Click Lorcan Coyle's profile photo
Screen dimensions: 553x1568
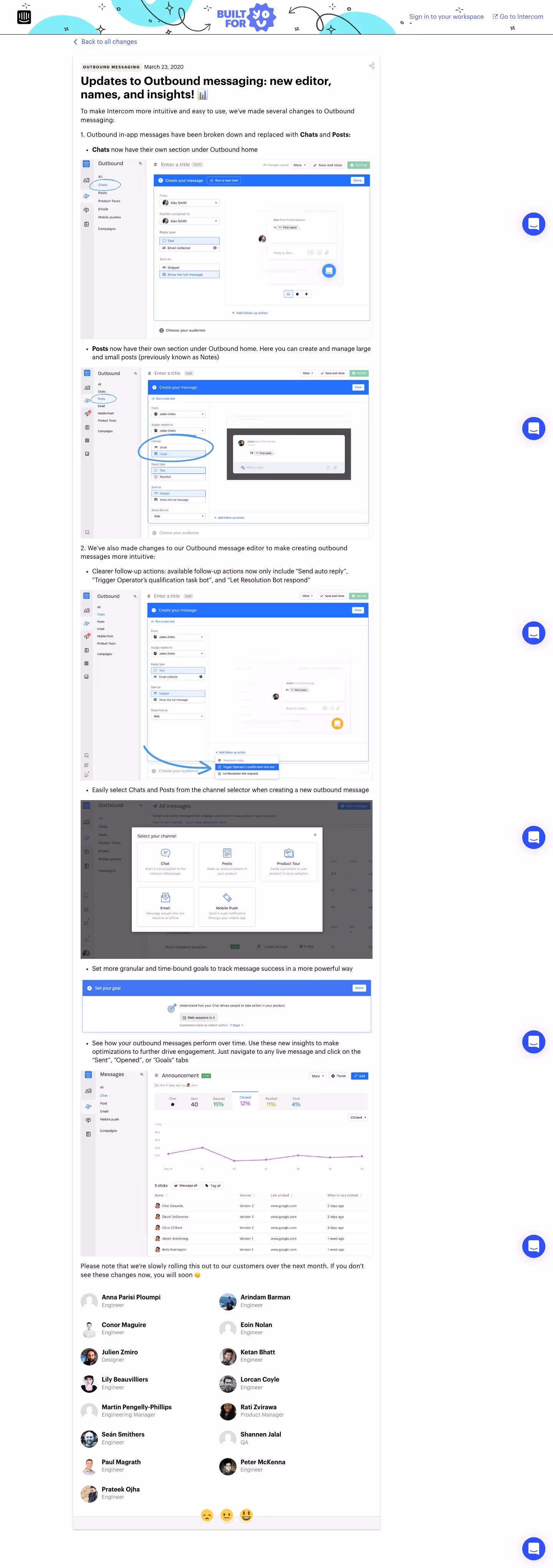[x=227, y=1384]
